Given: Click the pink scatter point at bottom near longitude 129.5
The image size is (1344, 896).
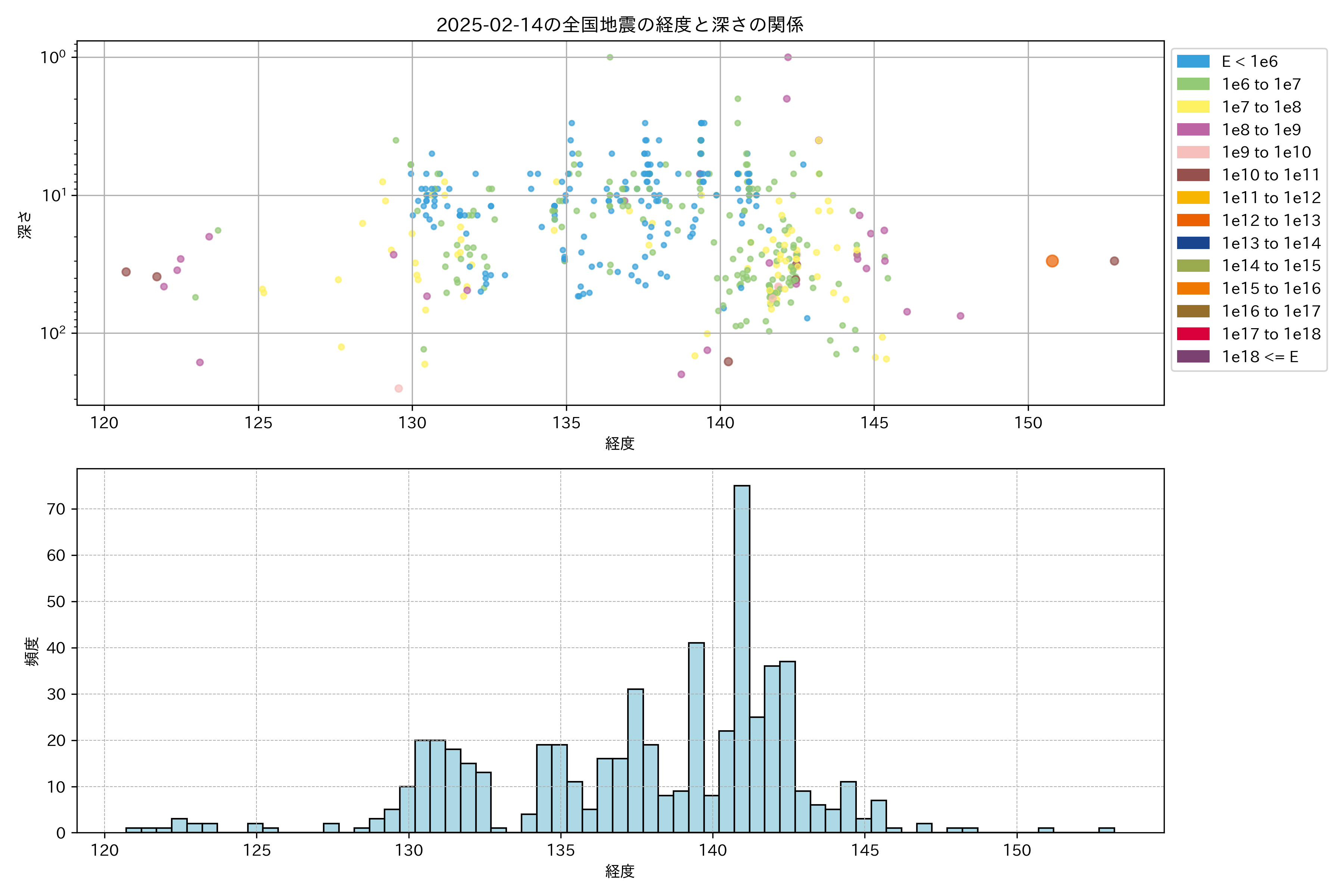Looking at the screenshot, I should (x=399, y=389).
